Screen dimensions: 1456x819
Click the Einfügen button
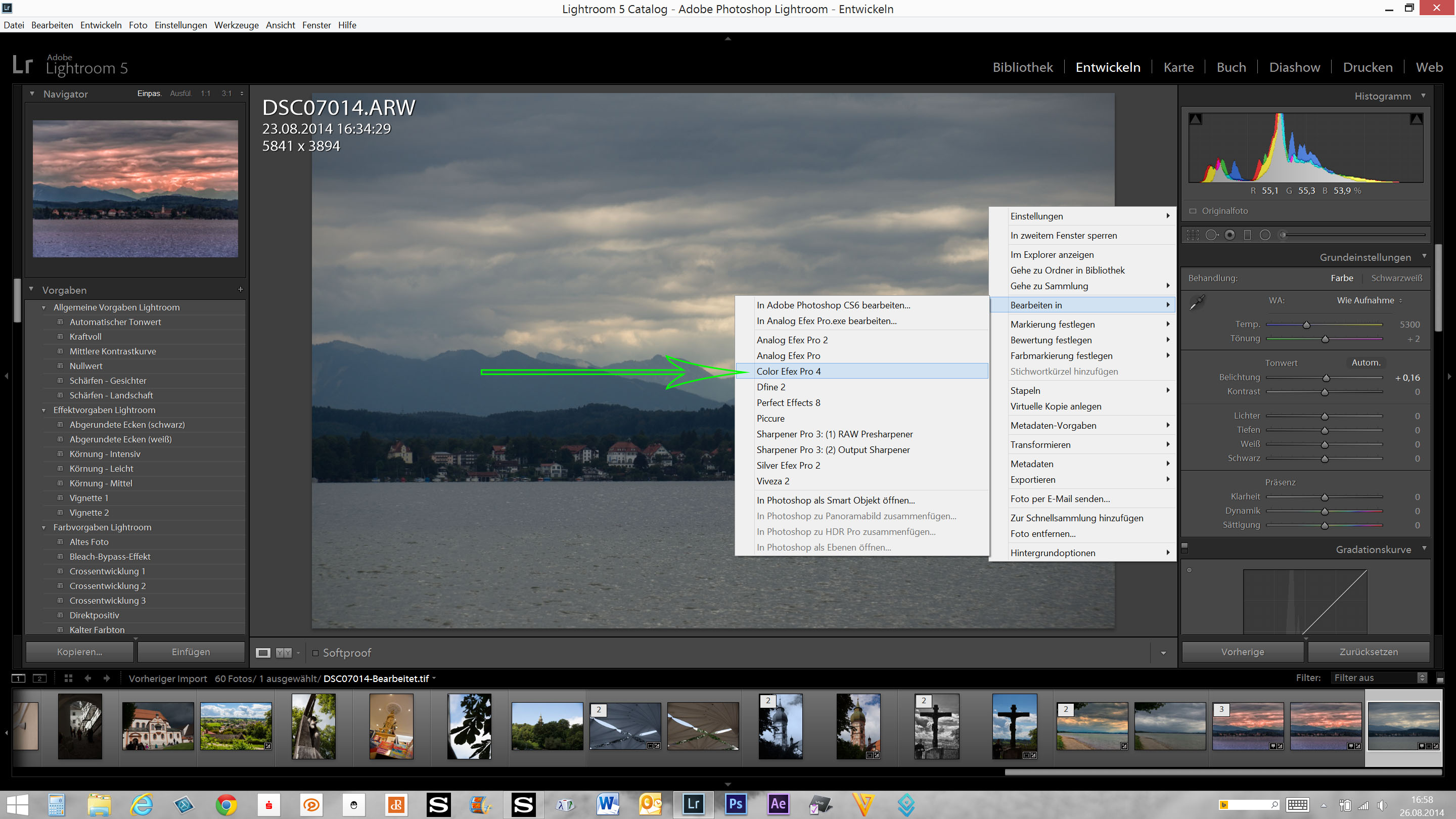pos(191,652)
